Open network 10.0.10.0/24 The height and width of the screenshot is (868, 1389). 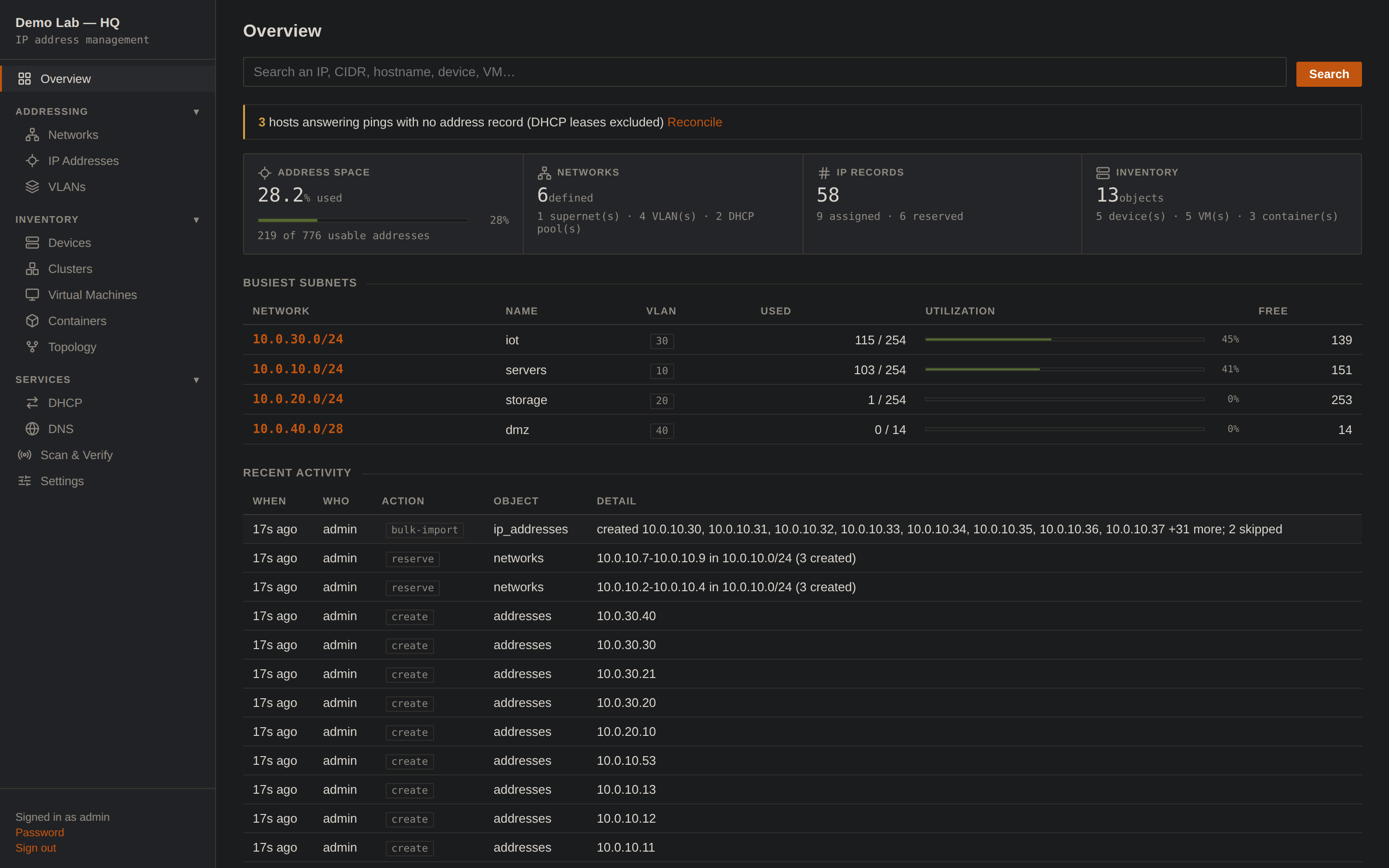tap(298, 369)
